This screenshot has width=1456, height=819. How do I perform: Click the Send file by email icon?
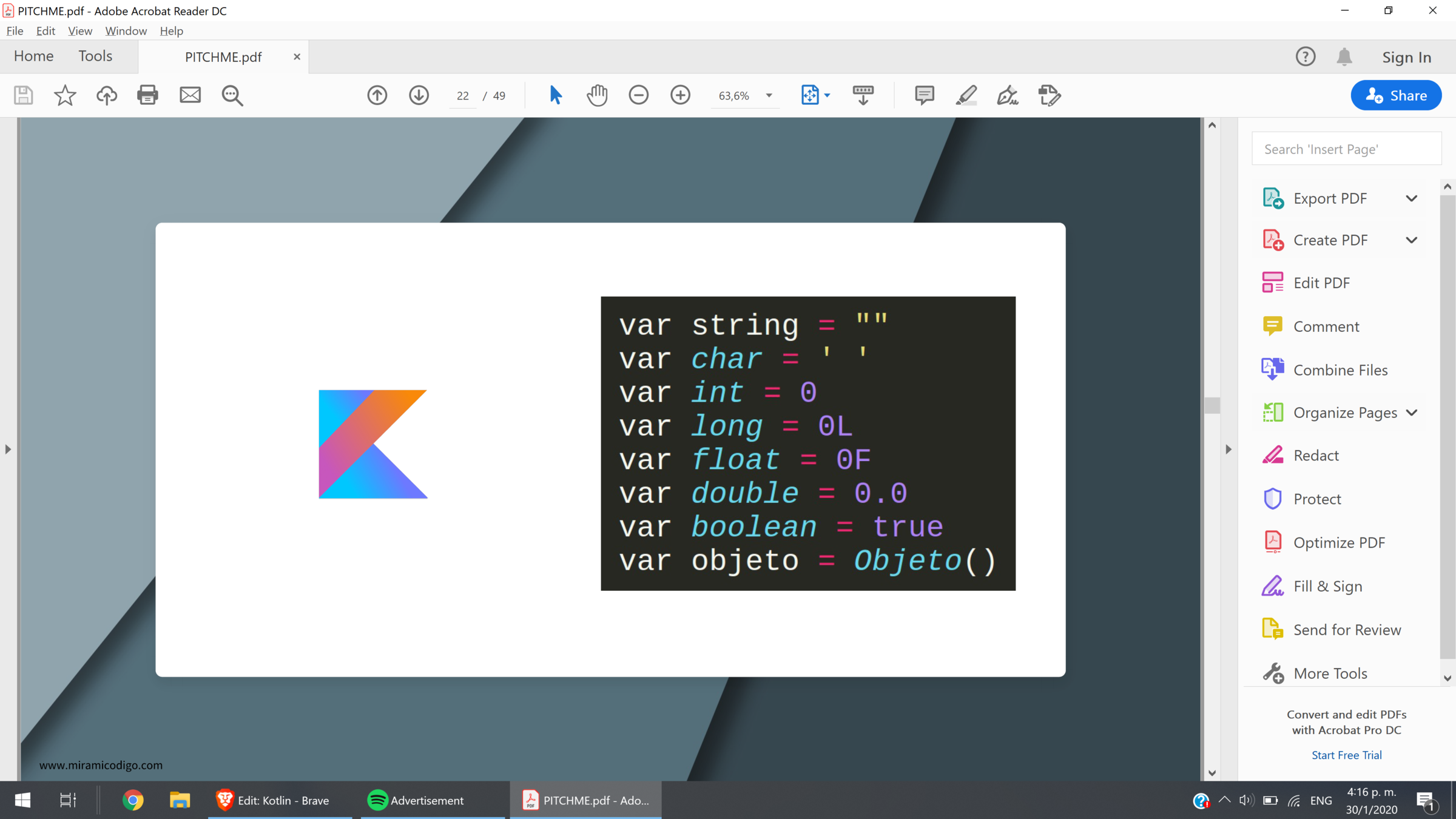pos(190,95)
